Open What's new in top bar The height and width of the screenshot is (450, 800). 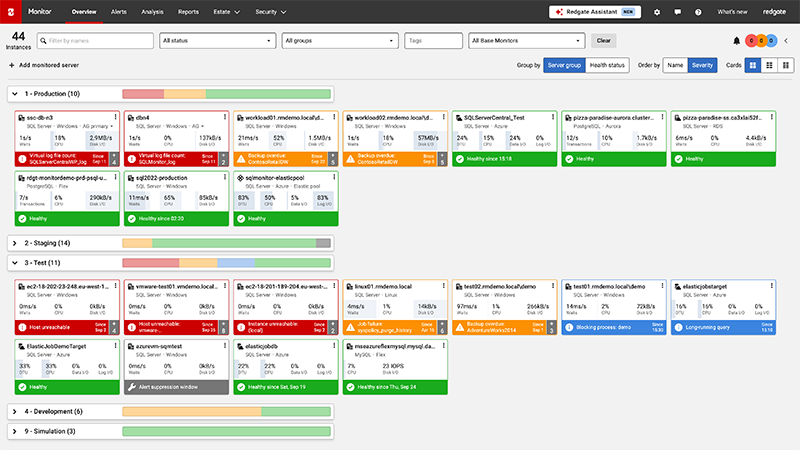732,12
